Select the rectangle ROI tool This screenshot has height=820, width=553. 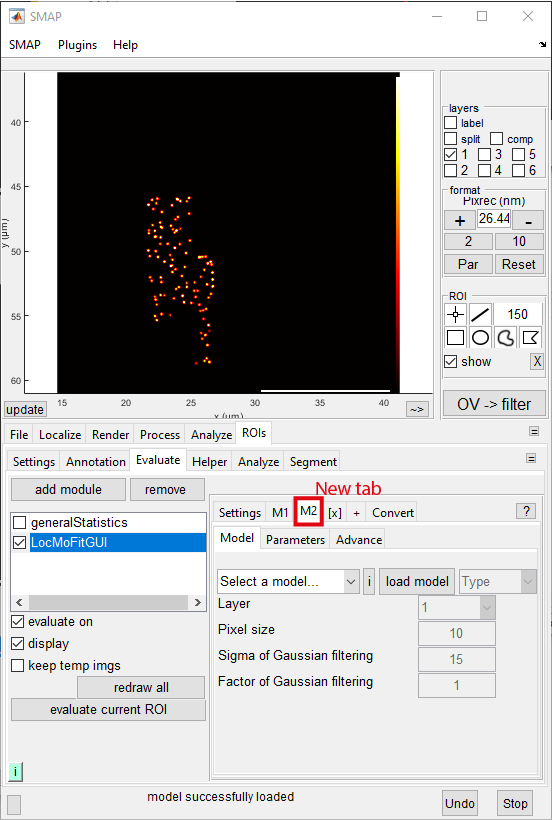[455, 338]
